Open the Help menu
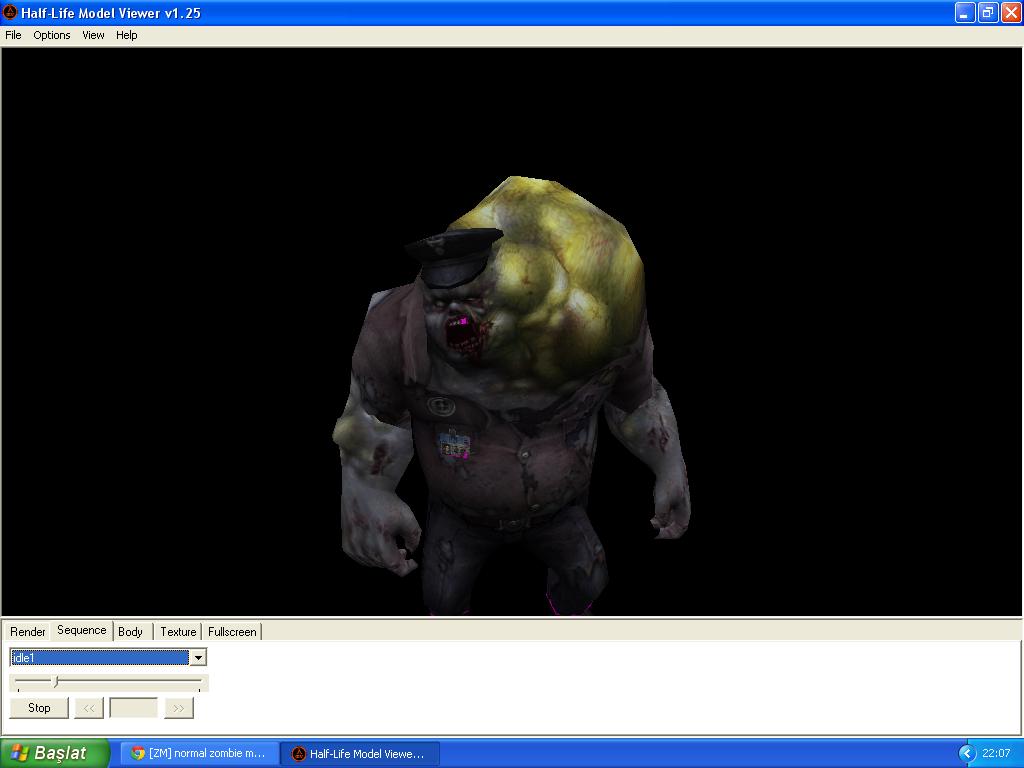Image resolution: width=1024 pixels, height=768 pixels. point(126,35)
